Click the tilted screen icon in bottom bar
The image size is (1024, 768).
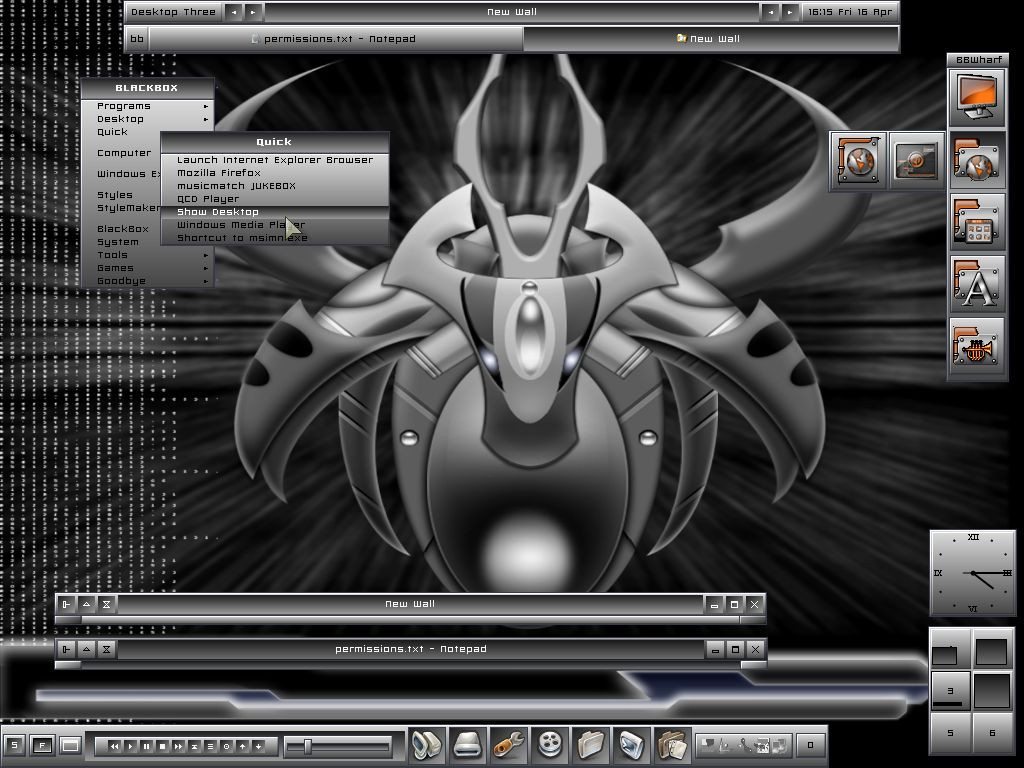click(631, 744)
